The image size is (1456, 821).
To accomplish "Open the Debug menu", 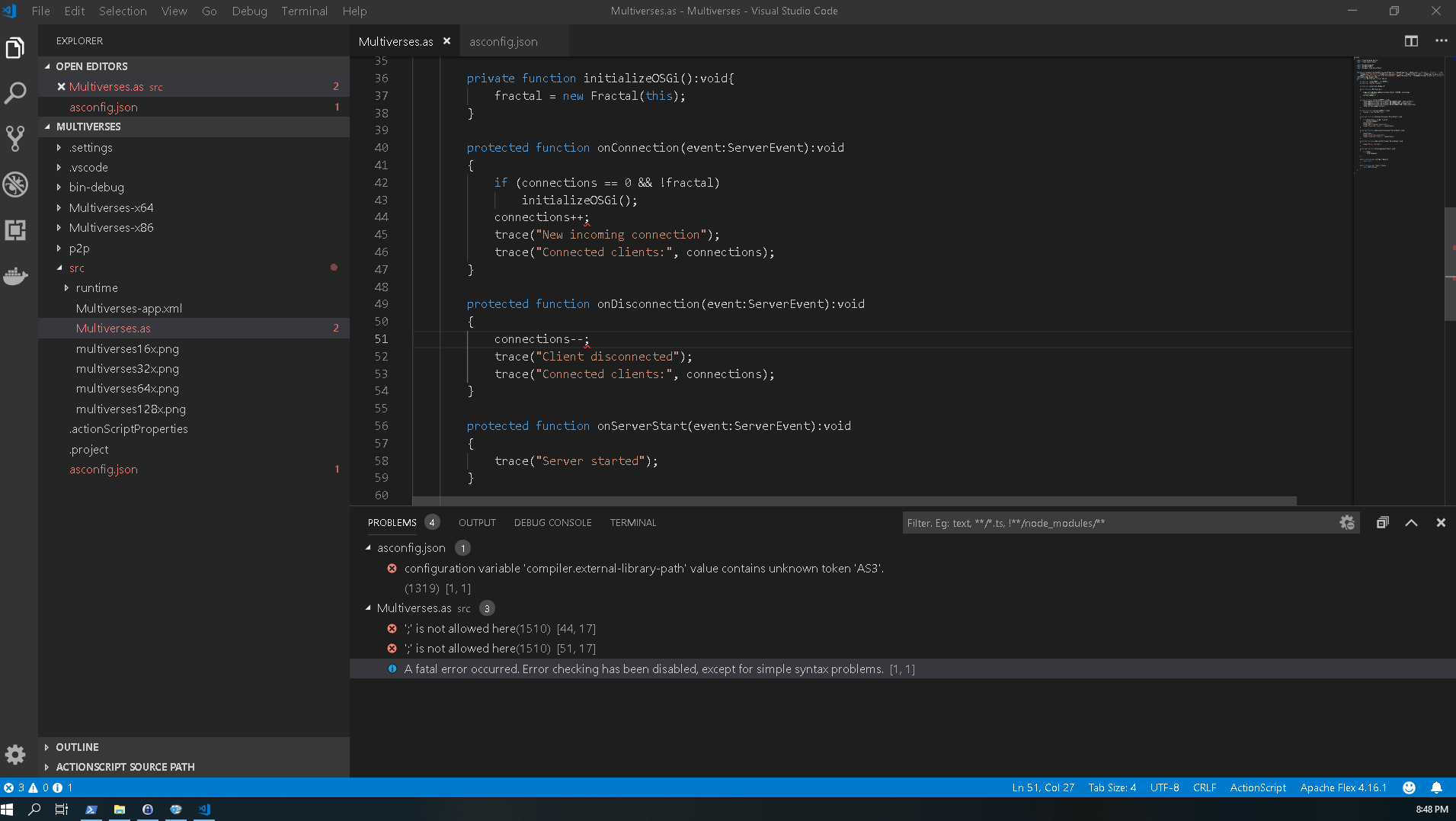I will tap(249, 11).
